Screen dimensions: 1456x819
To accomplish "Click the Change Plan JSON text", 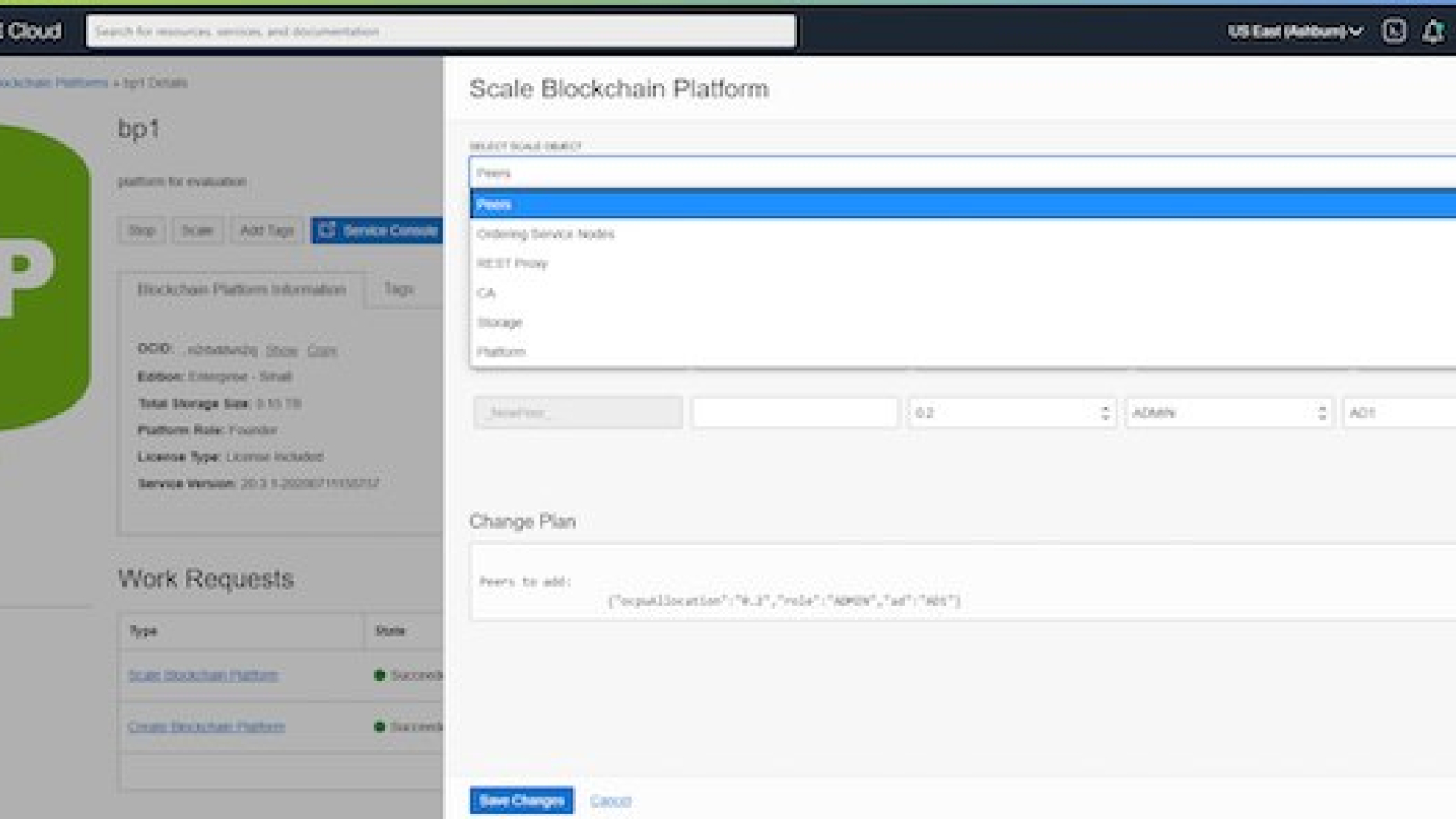I will pos(784,601).
